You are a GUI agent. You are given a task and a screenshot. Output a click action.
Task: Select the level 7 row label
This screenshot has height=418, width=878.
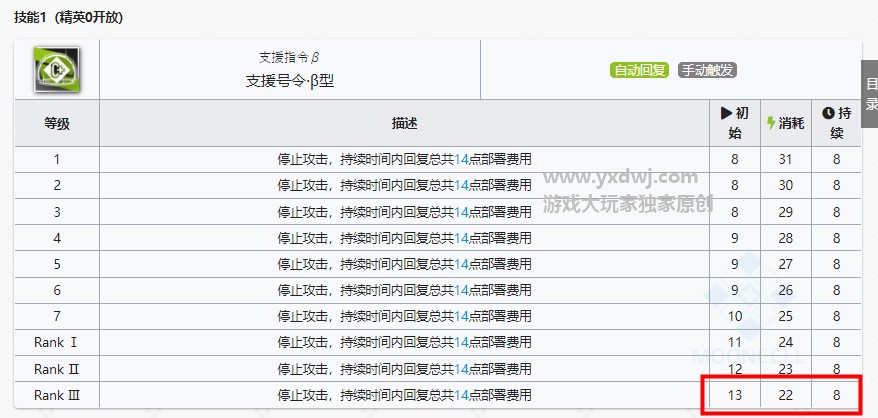57,316
